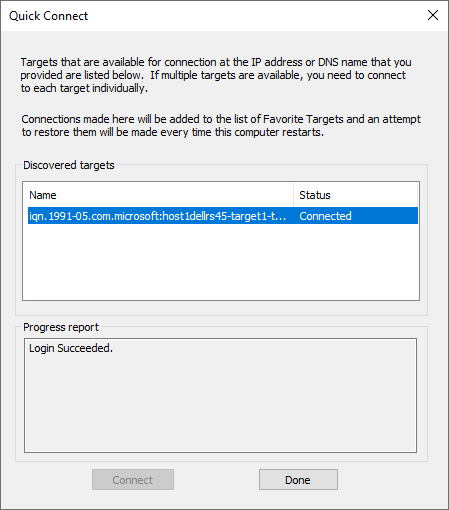449x510 pixels.
Task: Click the Progress report group label
Action: click(61, 327)
